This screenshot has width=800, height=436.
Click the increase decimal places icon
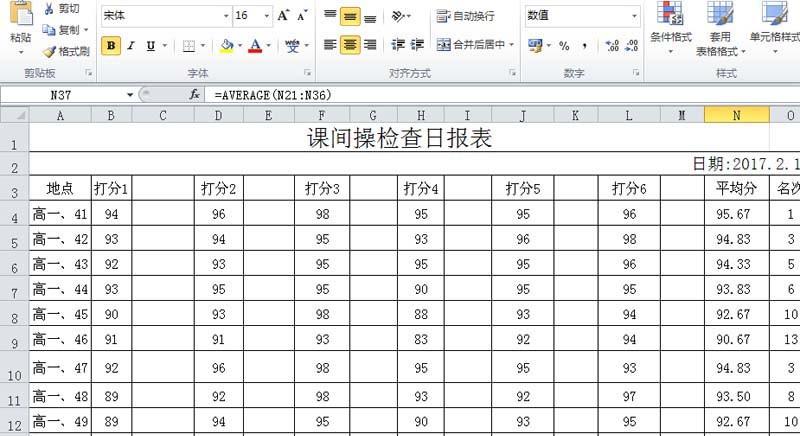(613, 45)
